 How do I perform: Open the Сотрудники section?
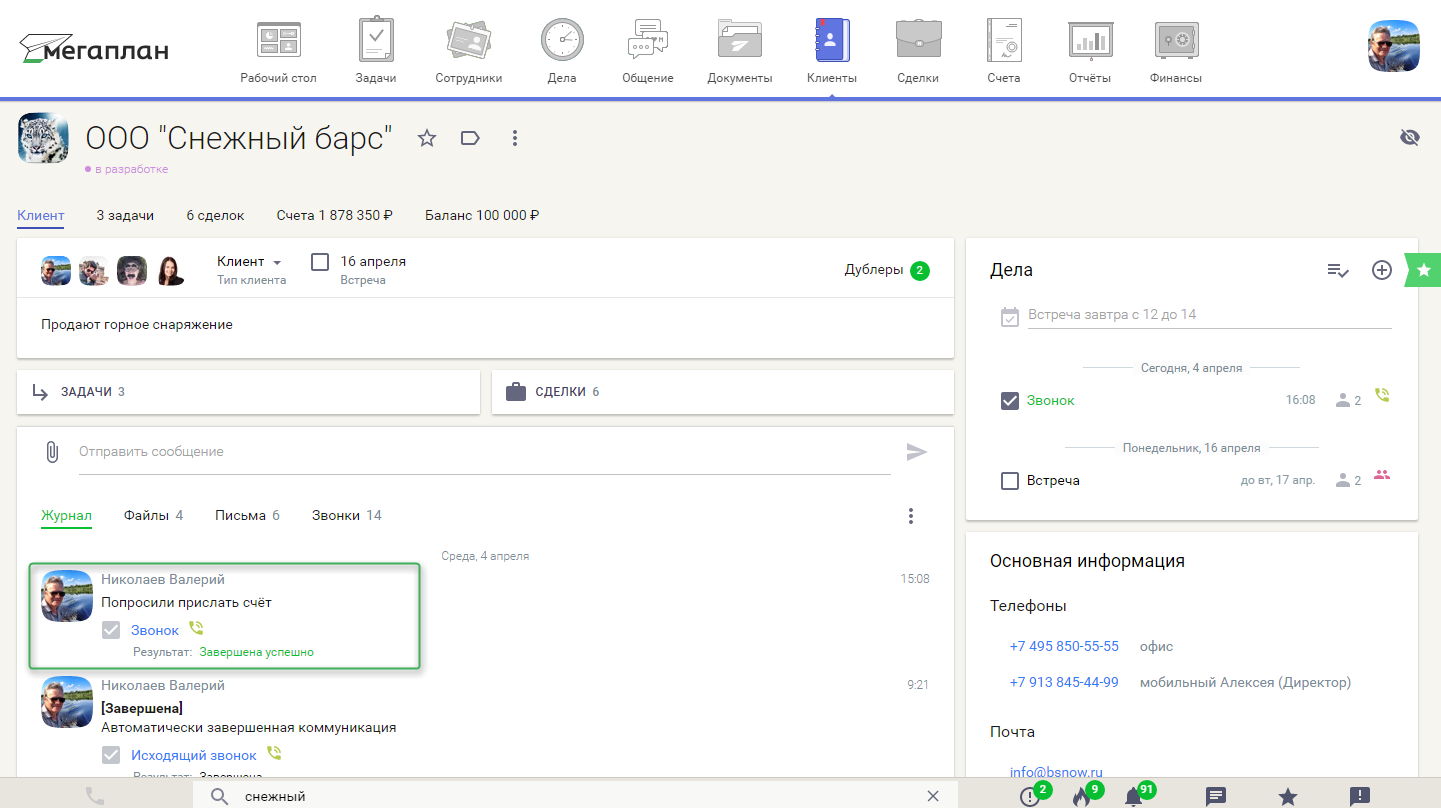coord(468,51)
